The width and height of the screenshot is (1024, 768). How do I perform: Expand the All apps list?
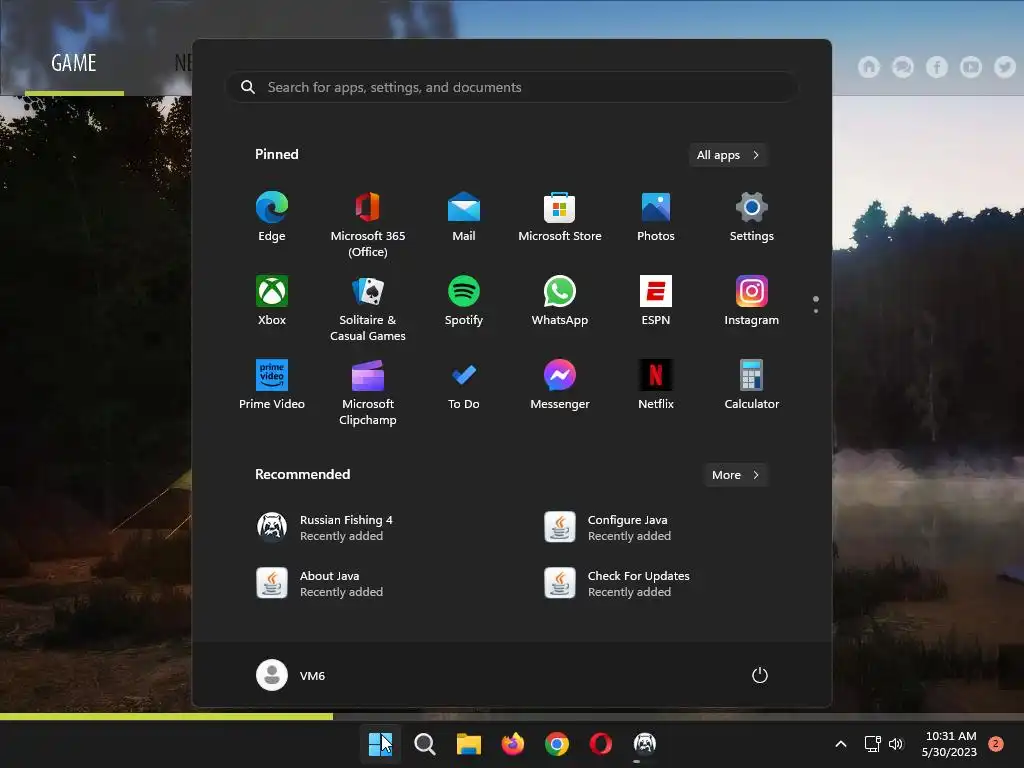[728, 155]
